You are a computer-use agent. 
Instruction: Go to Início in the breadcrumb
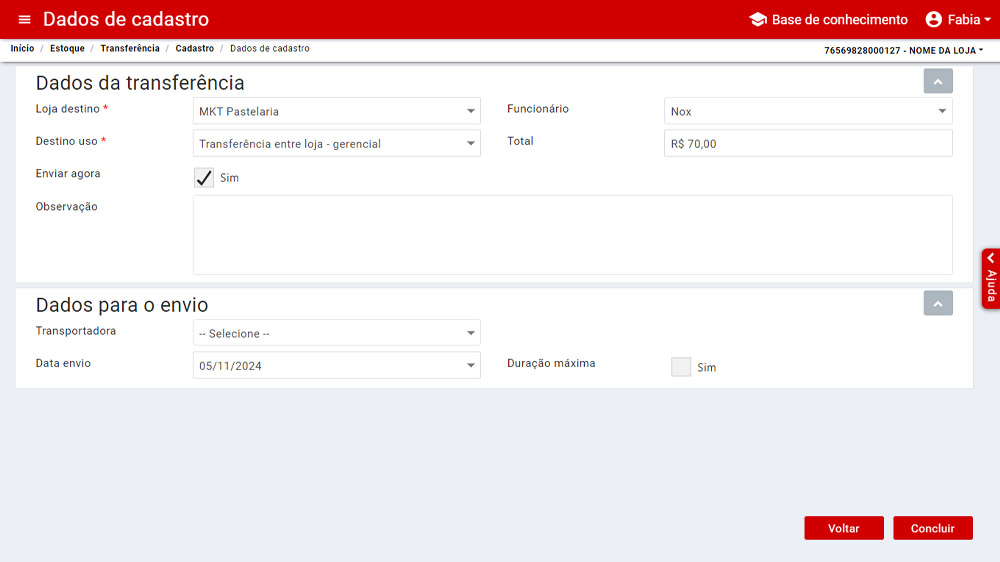[x=22, y=49]
